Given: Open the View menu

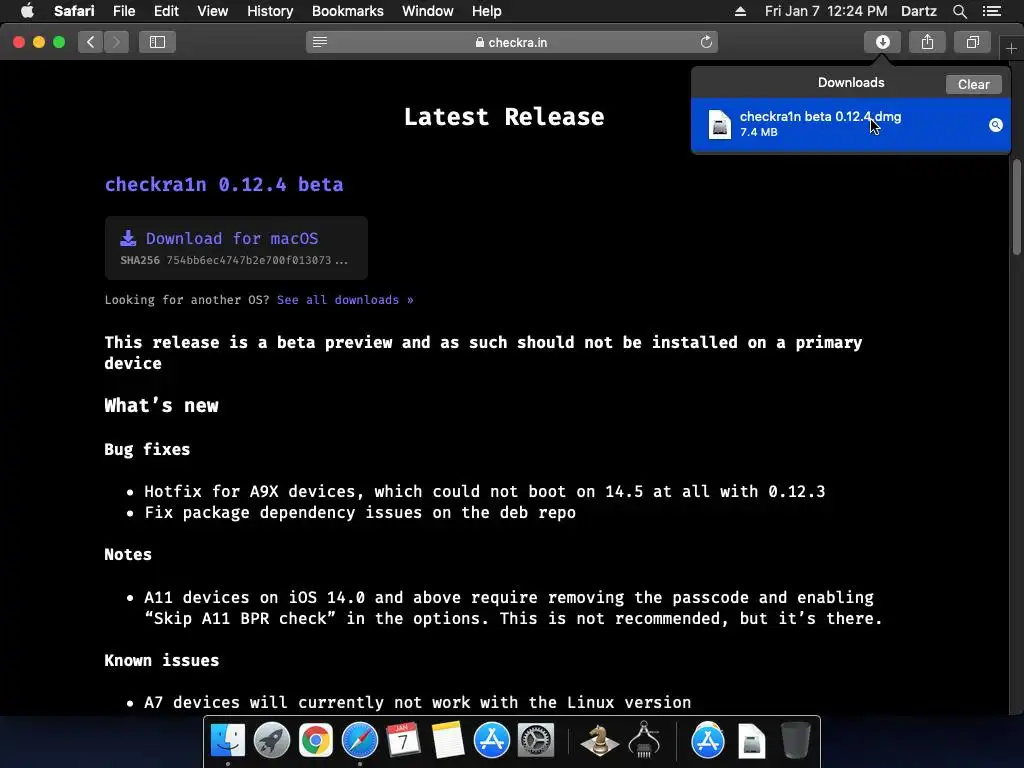Looking at the screenshot, I should [x=212, y=11].
